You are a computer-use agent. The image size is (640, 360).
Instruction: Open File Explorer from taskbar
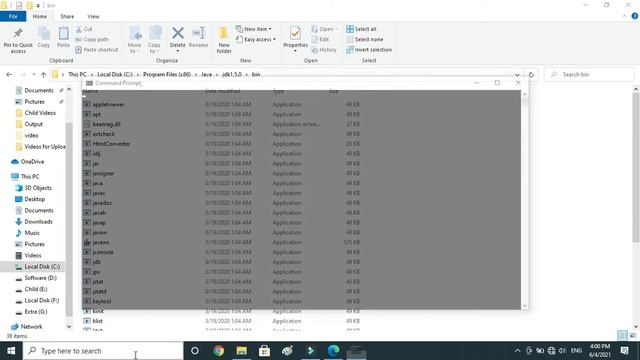coord(242,351)
